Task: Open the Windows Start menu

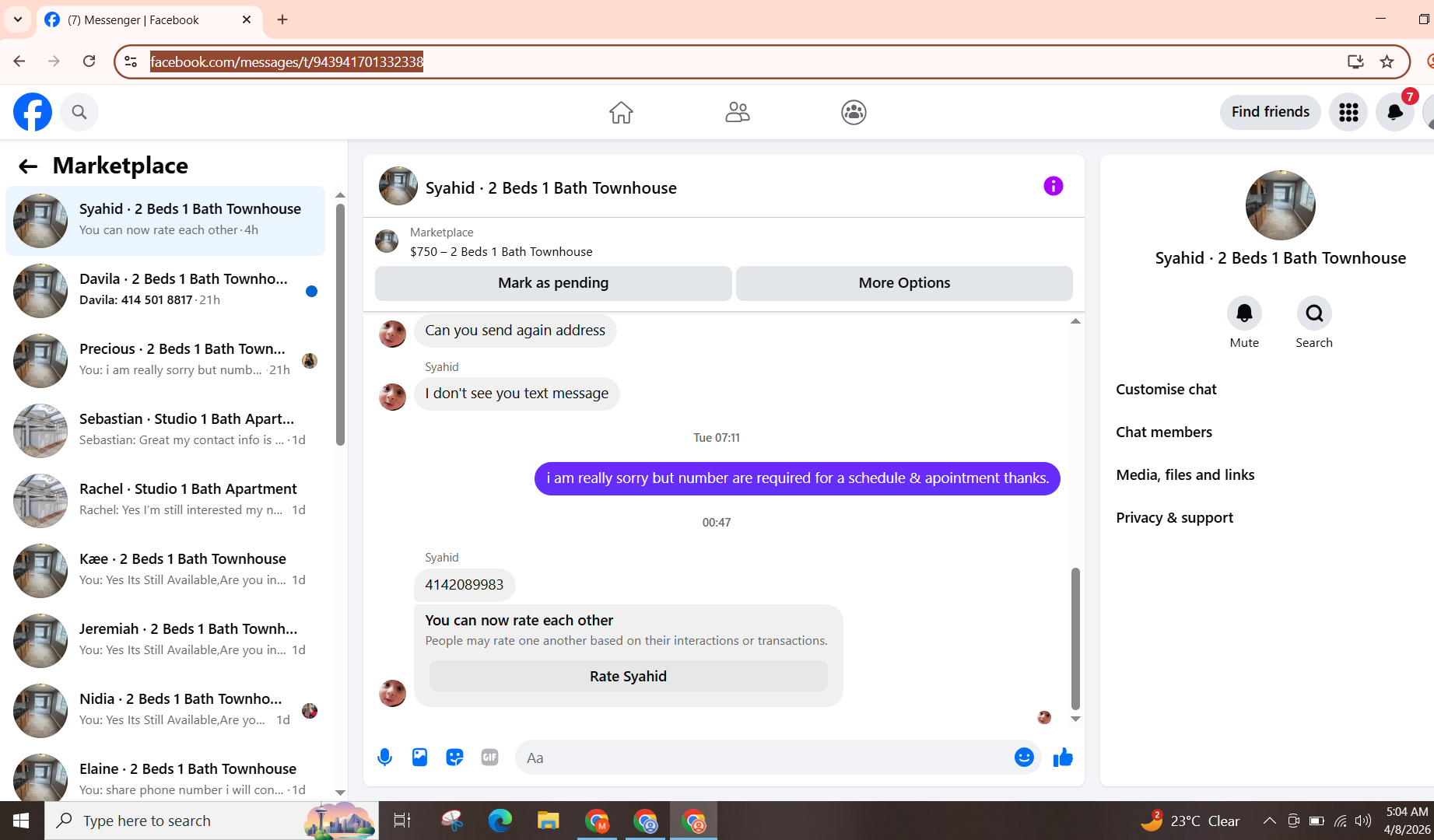Action: pos(21,821)
